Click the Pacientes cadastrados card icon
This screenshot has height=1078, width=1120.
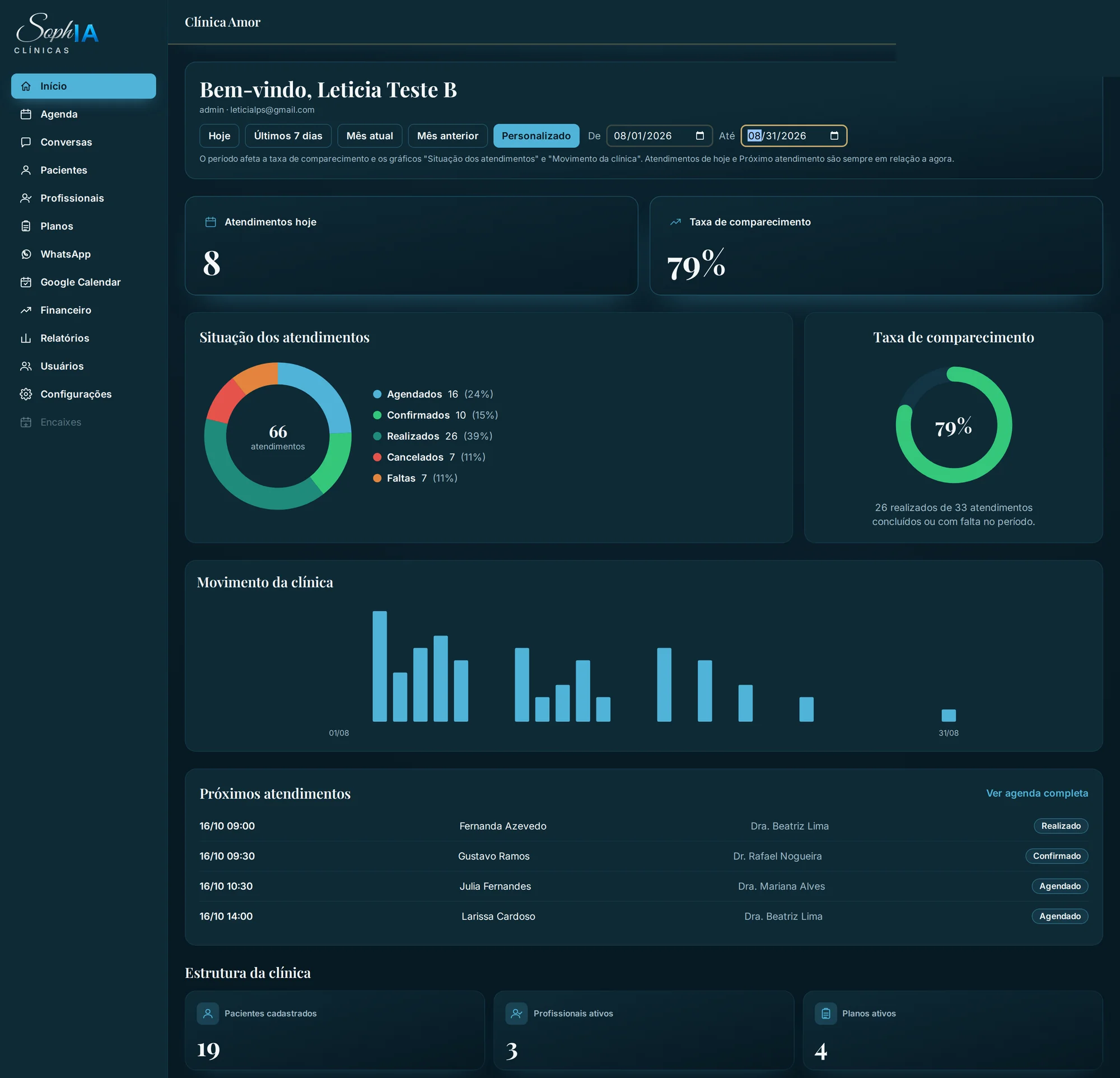click(x=208, y=1014)
